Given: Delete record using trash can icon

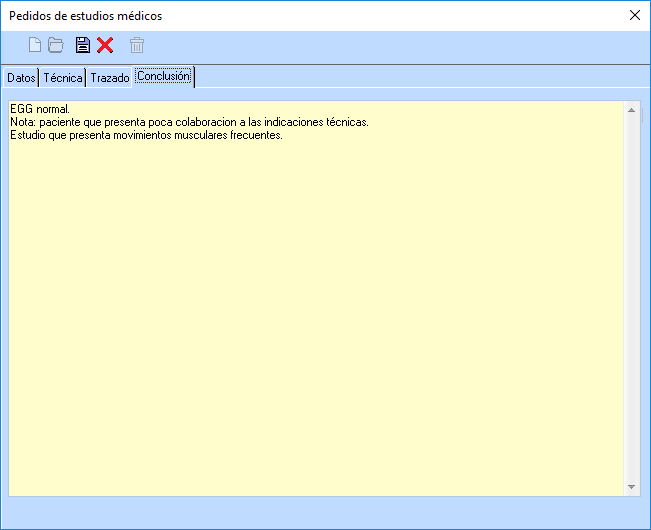Looking at the screenshot, I should [x=137, y=45].
